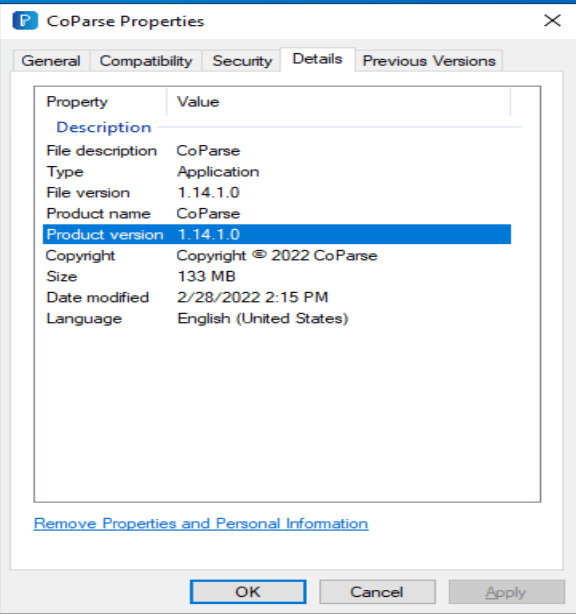Select the Language property row
This screenshot has width=576, height=614.
[277, 318]
